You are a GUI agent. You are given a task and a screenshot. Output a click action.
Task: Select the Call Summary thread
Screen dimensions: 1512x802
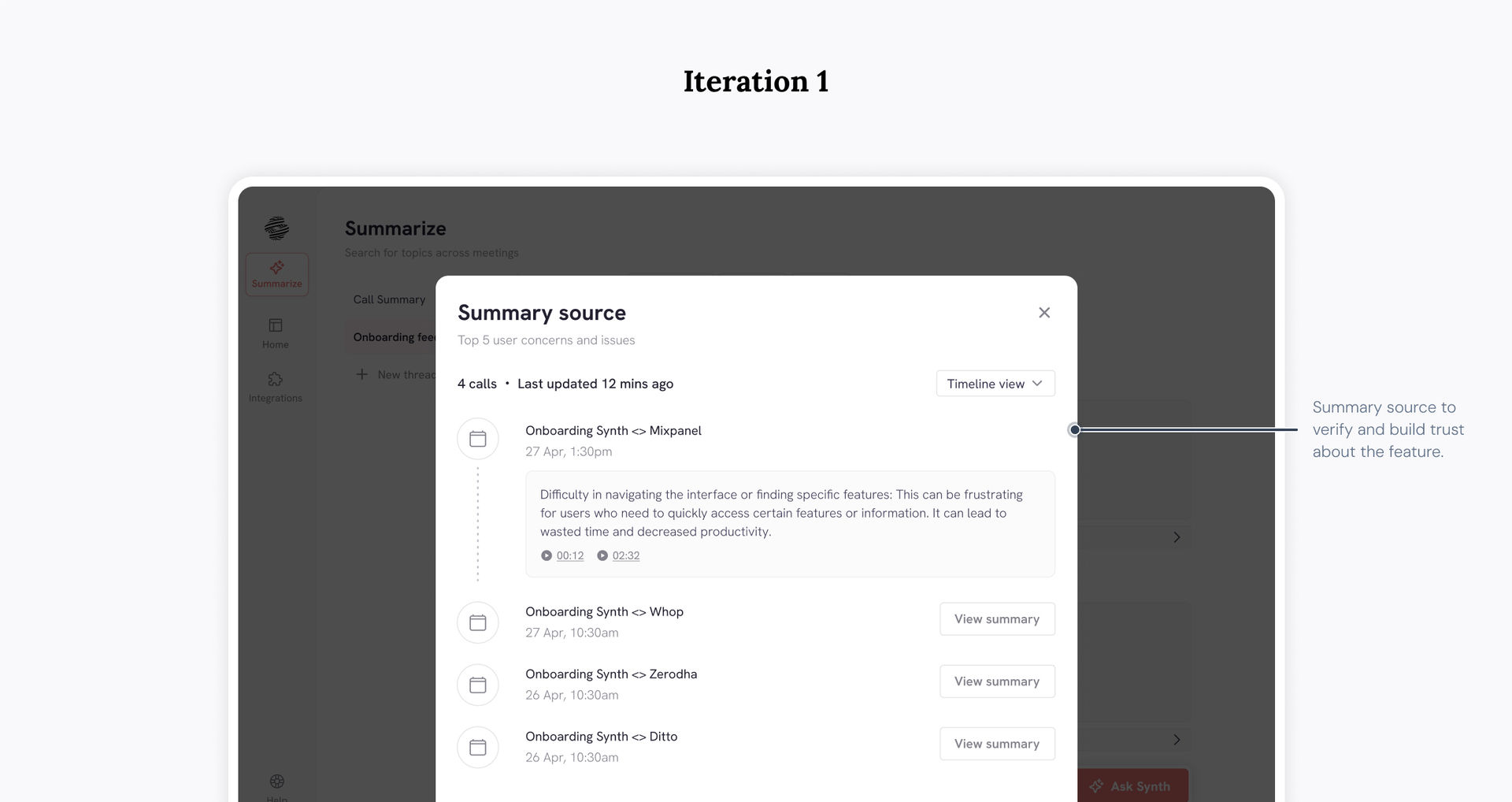389,299
